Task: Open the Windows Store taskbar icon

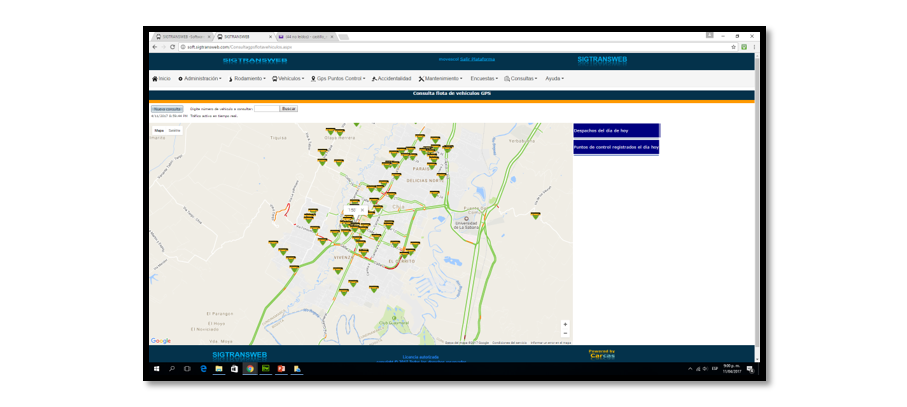Action: coord(234,368)
